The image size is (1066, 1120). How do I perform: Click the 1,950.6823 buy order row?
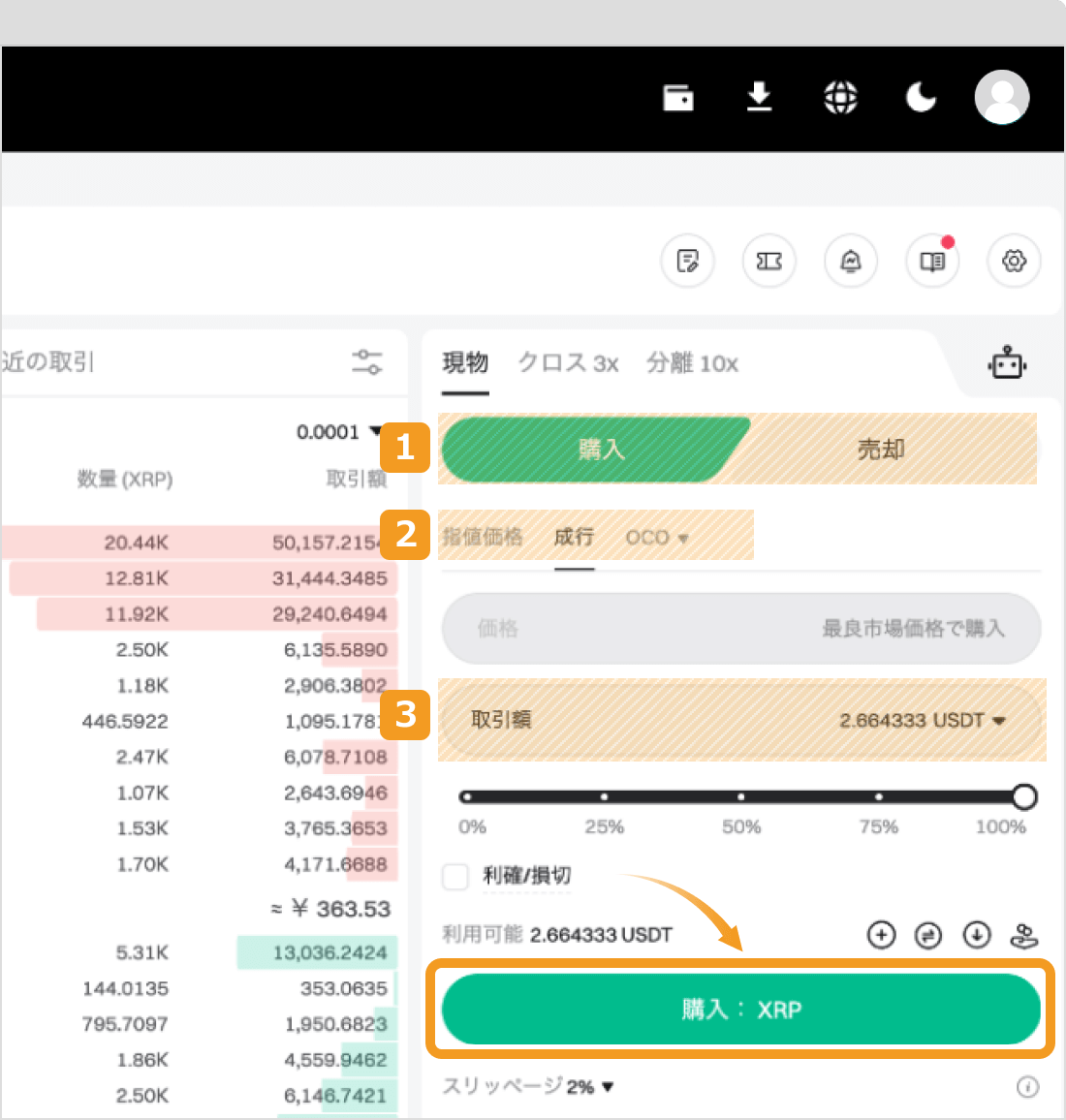[x=199, y=1023]
